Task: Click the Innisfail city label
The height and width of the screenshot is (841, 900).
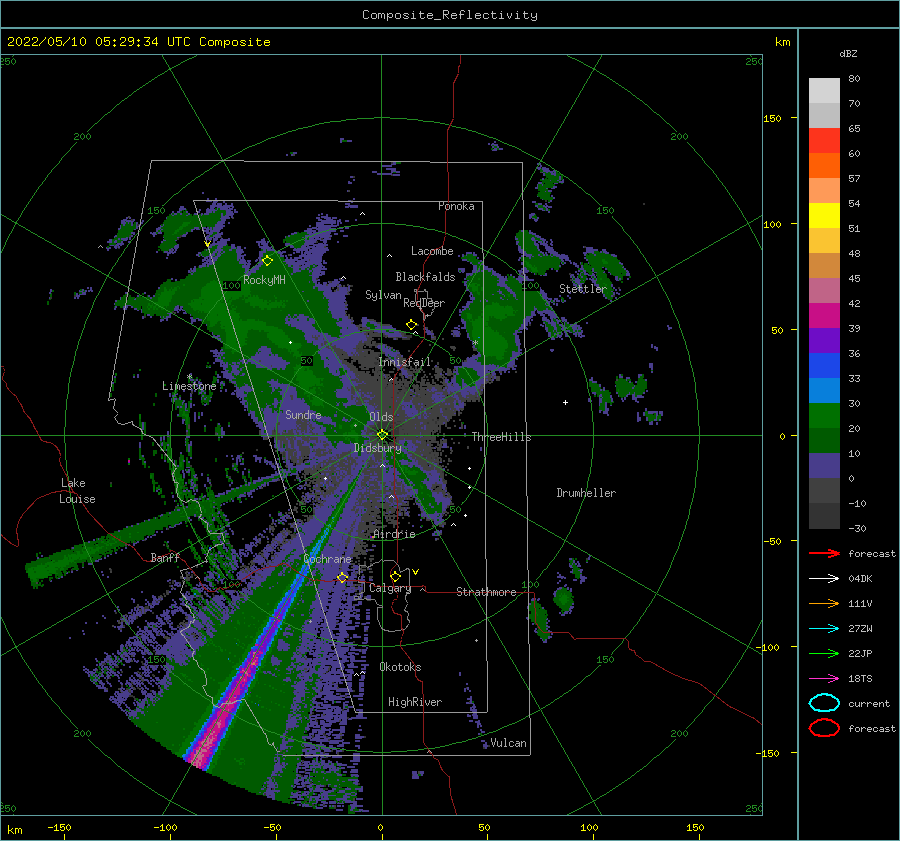Action: click(x=404, y=362)
